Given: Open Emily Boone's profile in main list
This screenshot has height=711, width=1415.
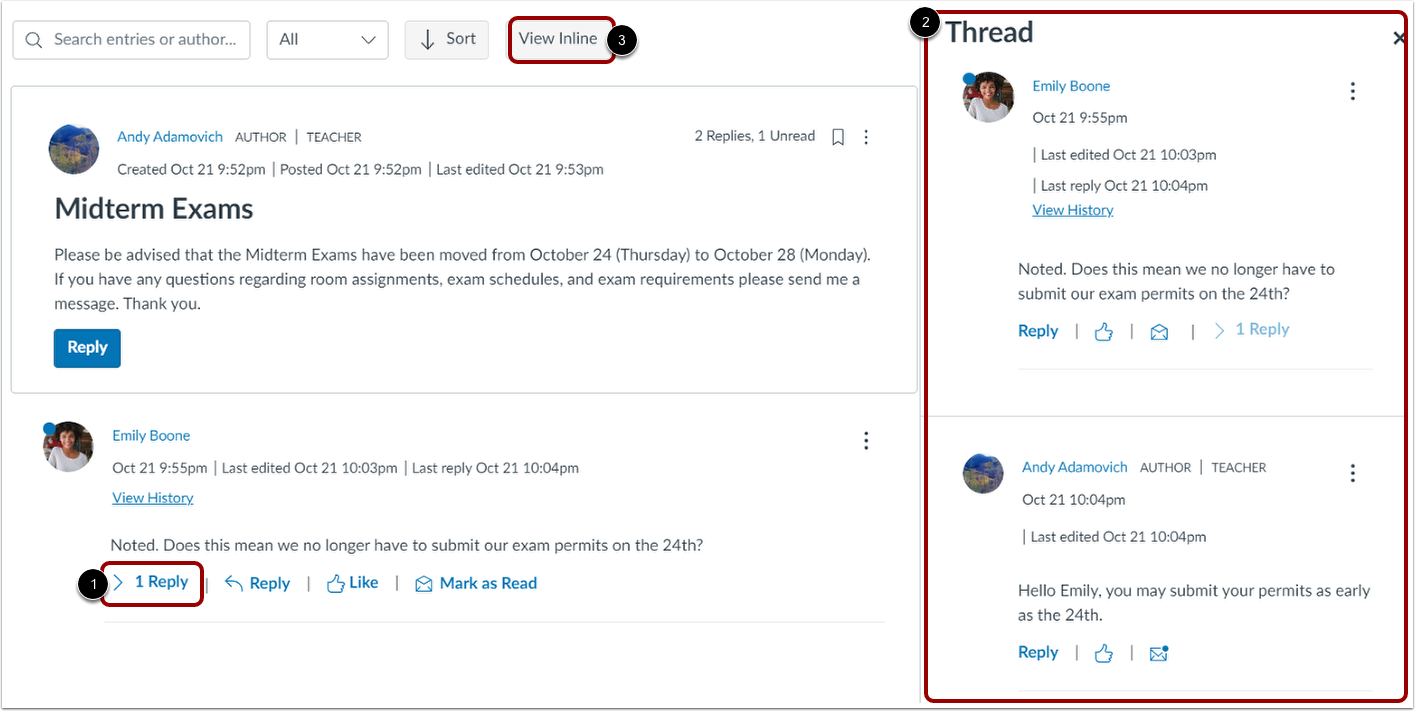Looking at the screenshot, I should click(151, 436).
